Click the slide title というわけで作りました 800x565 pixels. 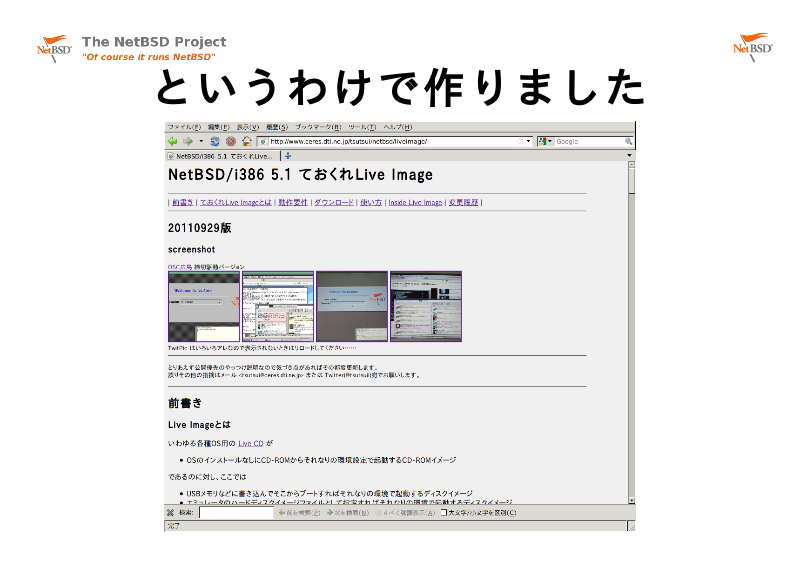(x=401, y=87)
